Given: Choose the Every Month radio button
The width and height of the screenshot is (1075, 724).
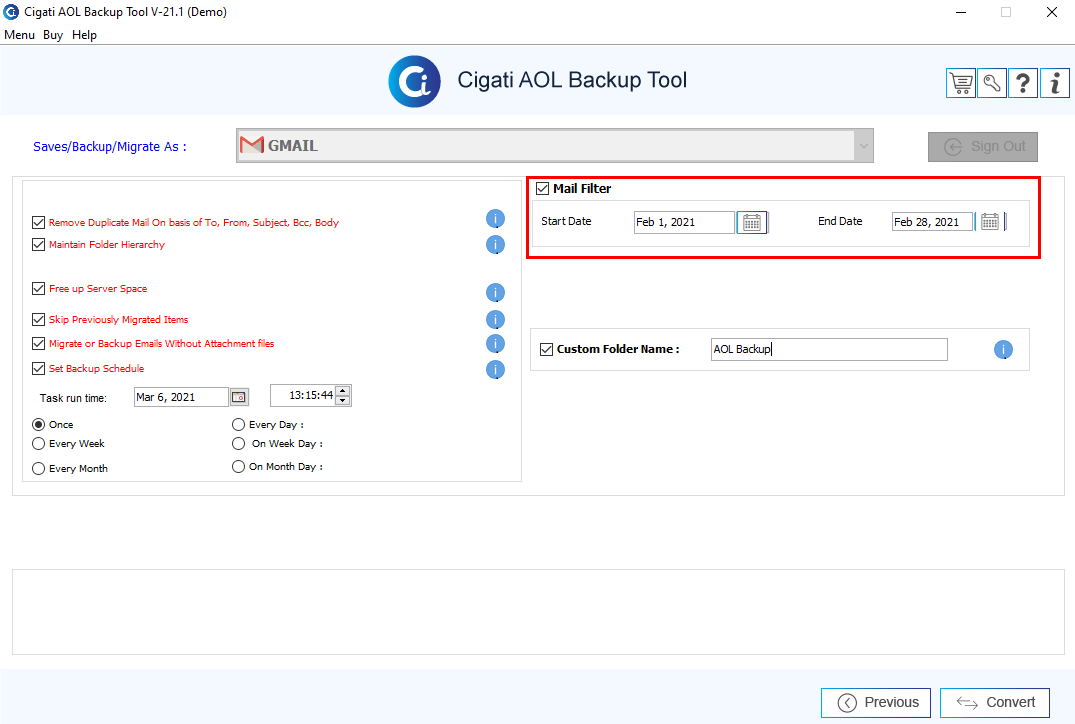Looking at the screenshot, I should [38, 468].
